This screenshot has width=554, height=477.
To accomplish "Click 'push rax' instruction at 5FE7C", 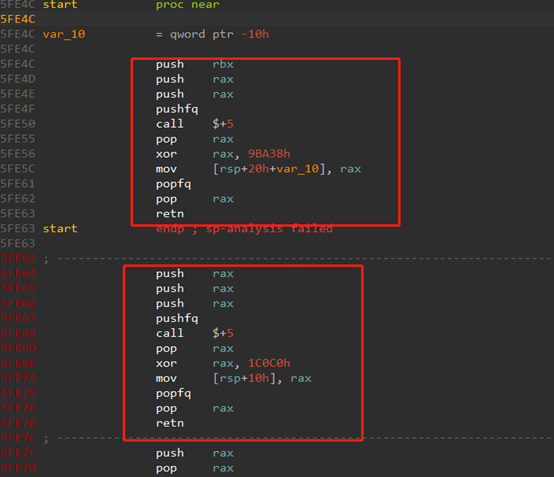I will (x=195, y=453).
